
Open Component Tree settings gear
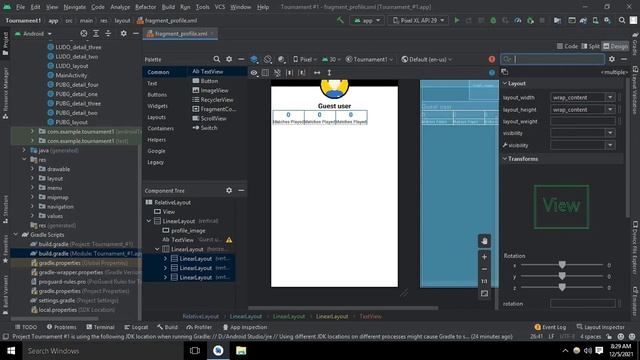[229, 190]
